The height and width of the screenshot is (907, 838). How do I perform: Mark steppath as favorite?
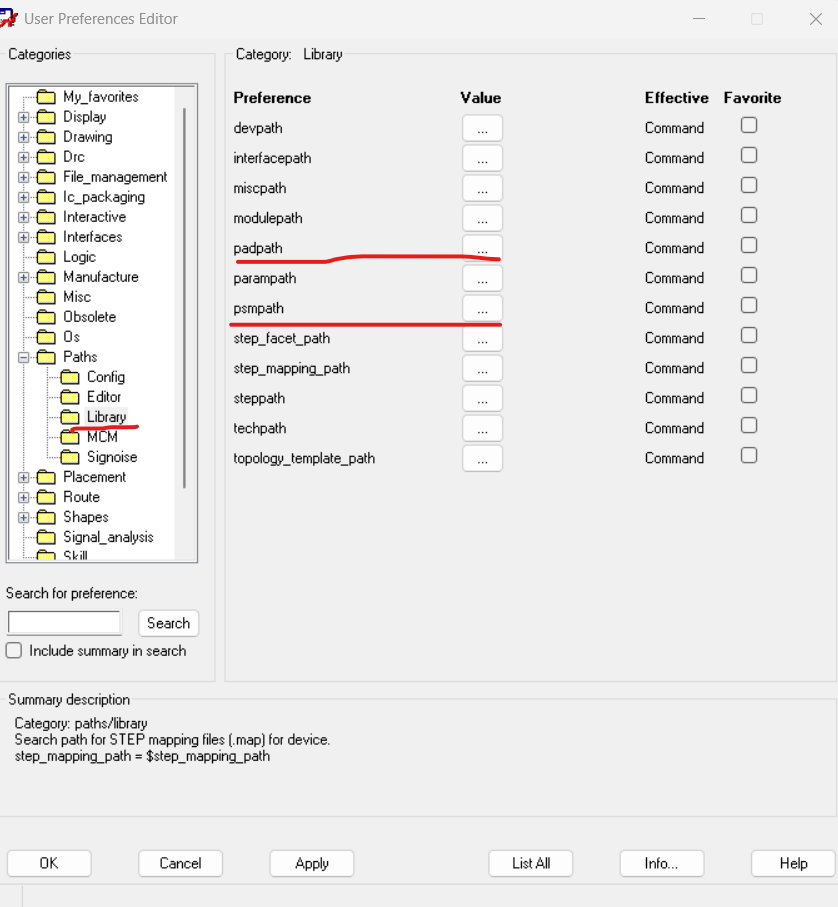pos(749,396)
